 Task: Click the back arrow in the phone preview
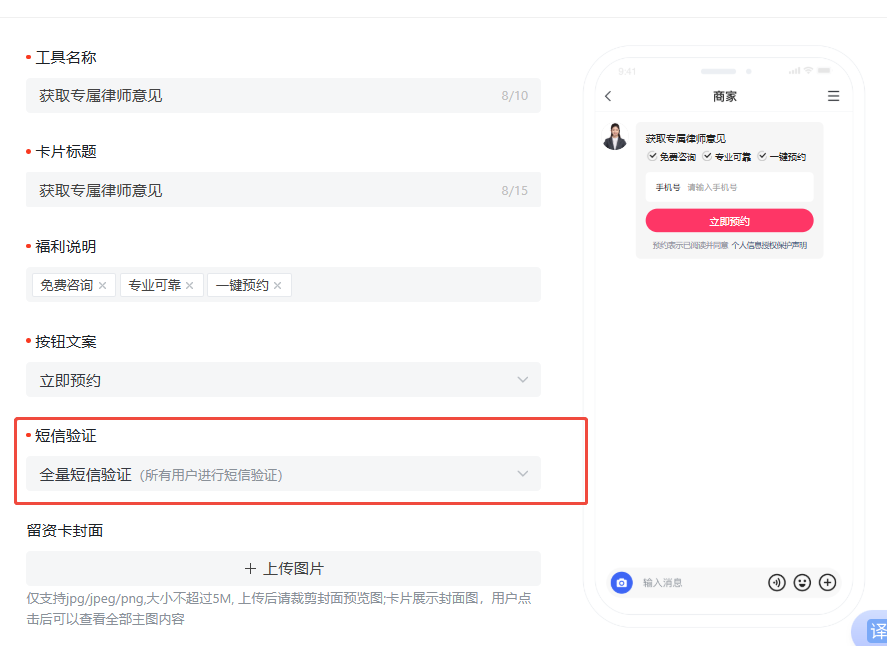click(x=608, y=96)
